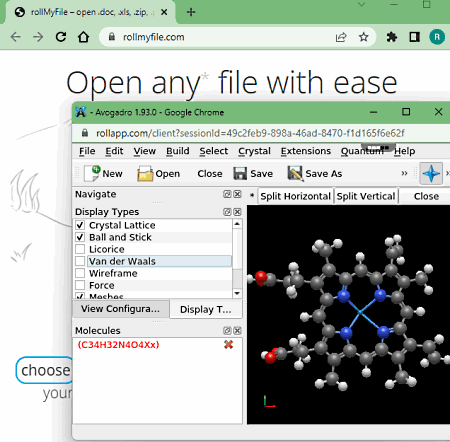Uncheck Ball and Stick display type
The height and width of the screenshot is (442, 450).
(80, 237)
